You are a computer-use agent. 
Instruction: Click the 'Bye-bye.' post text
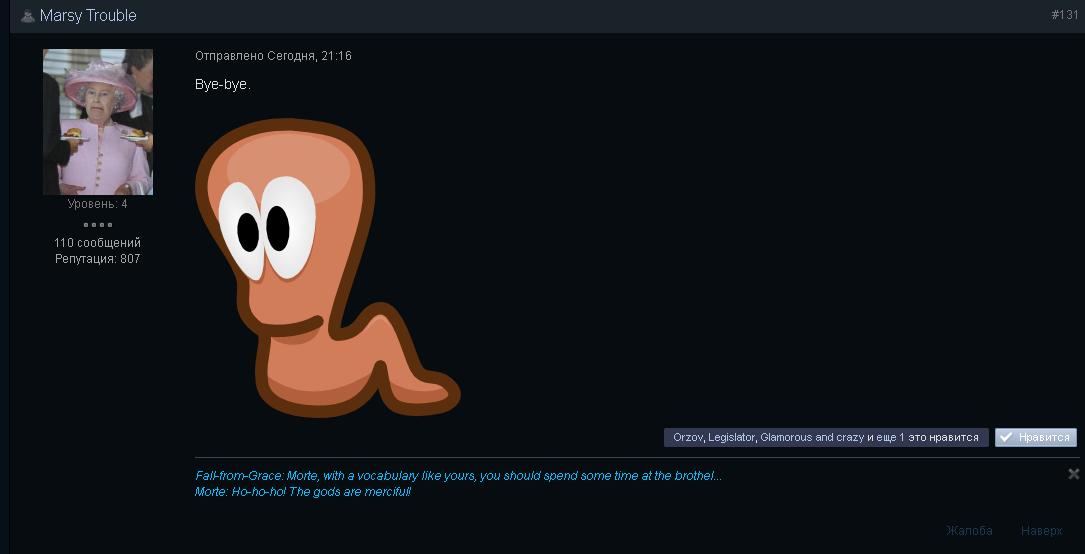point(223,85)
